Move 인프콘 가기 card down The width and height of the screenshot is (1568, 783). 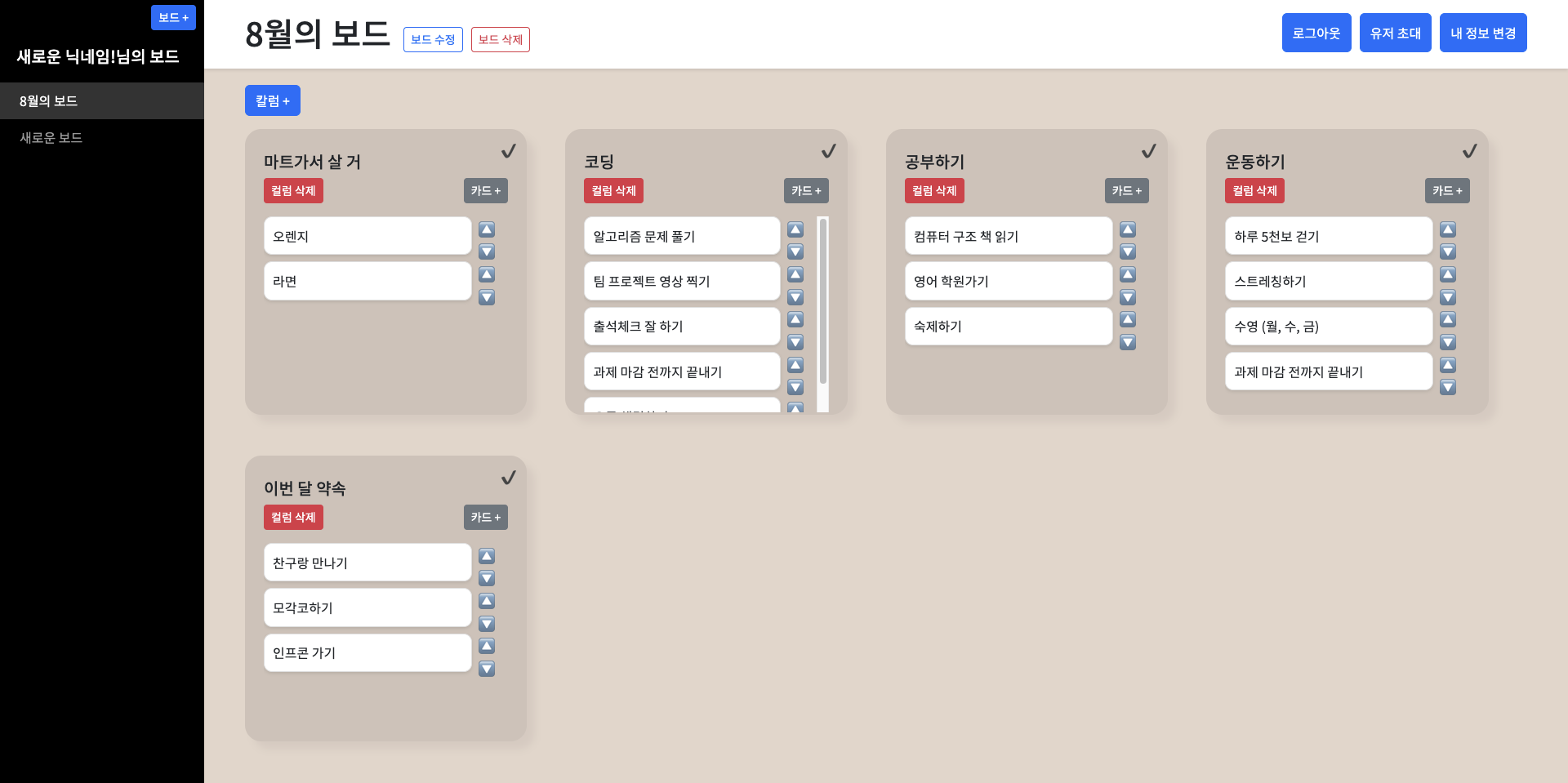point(487,669)
